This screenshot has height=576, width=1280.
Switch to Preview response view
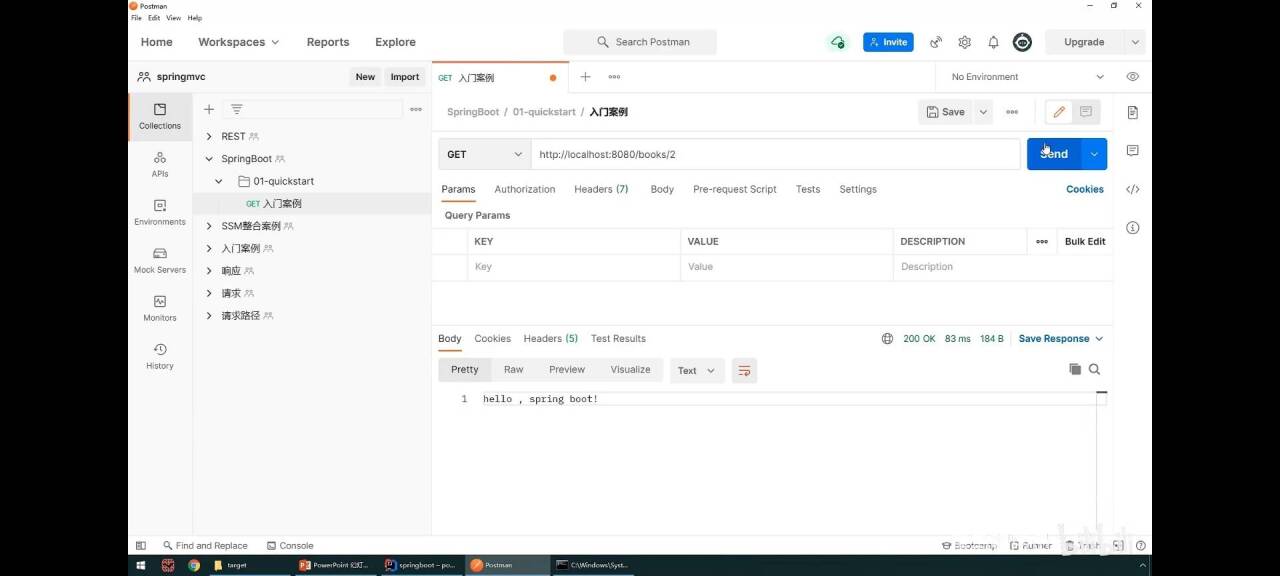click(567, 370)
